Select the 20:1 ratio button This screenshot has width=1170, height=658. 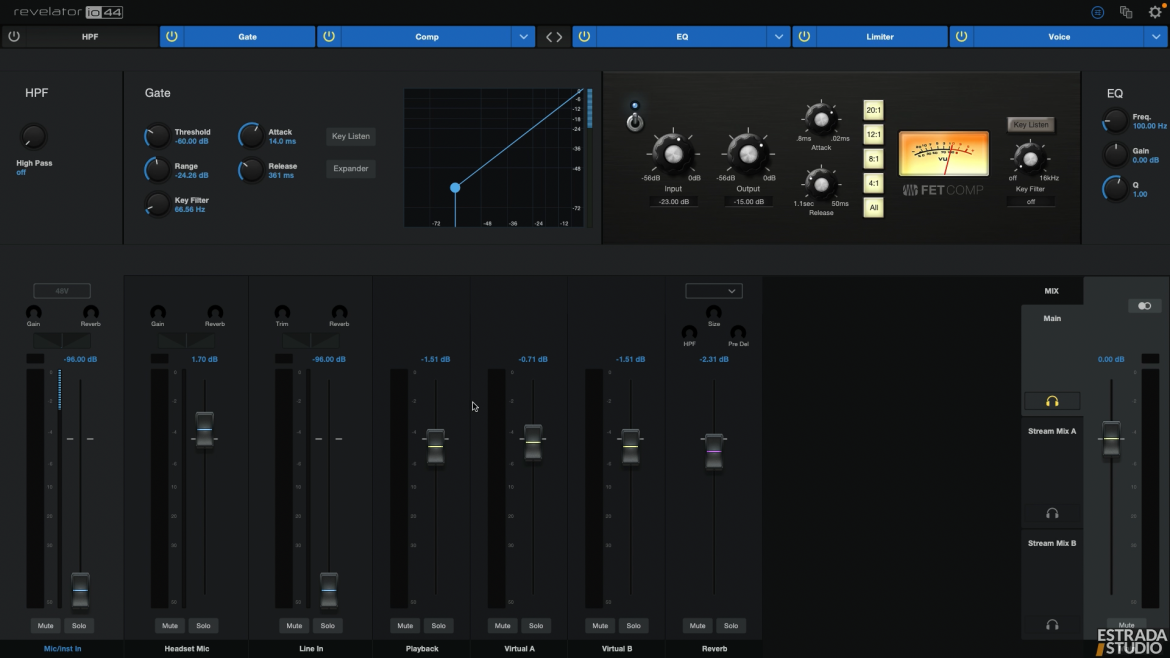(x=873, y=110)
